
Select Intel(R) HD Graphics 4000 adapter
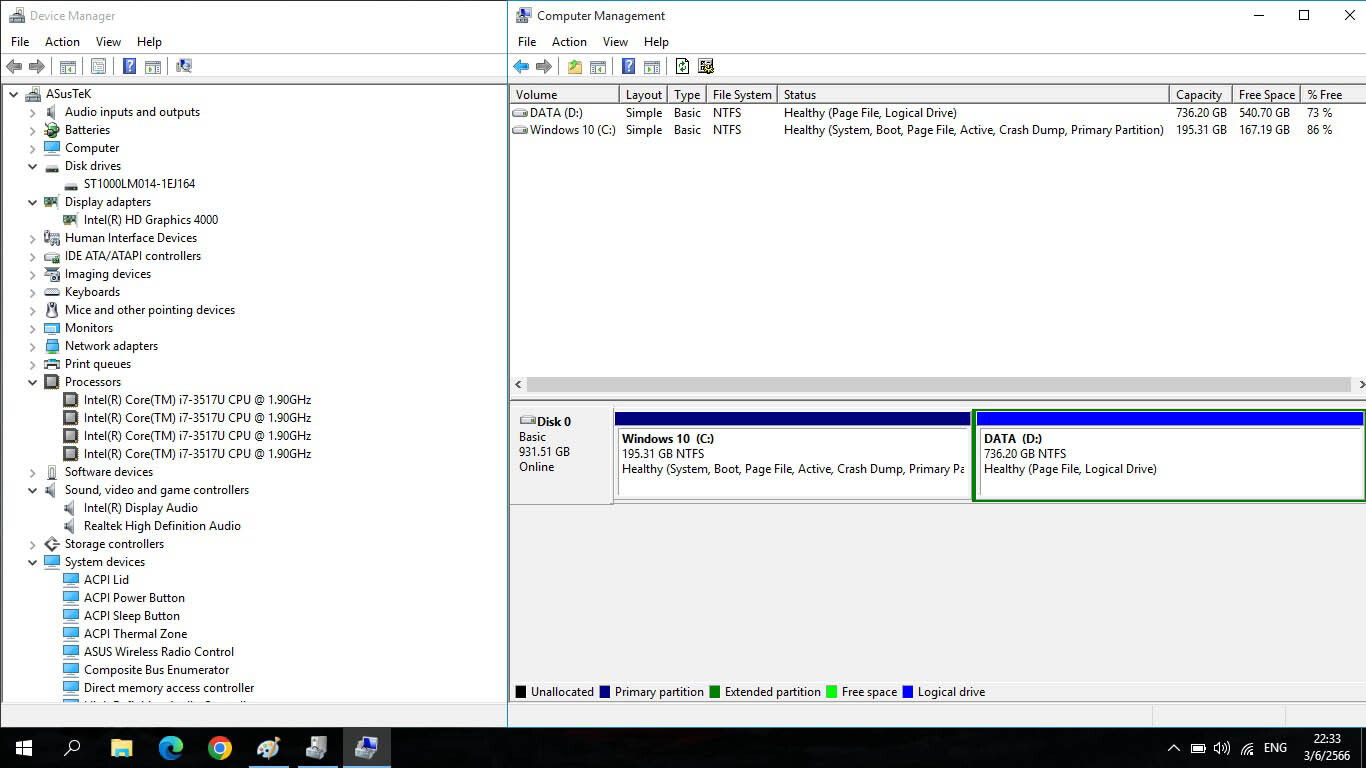[151, 220]
